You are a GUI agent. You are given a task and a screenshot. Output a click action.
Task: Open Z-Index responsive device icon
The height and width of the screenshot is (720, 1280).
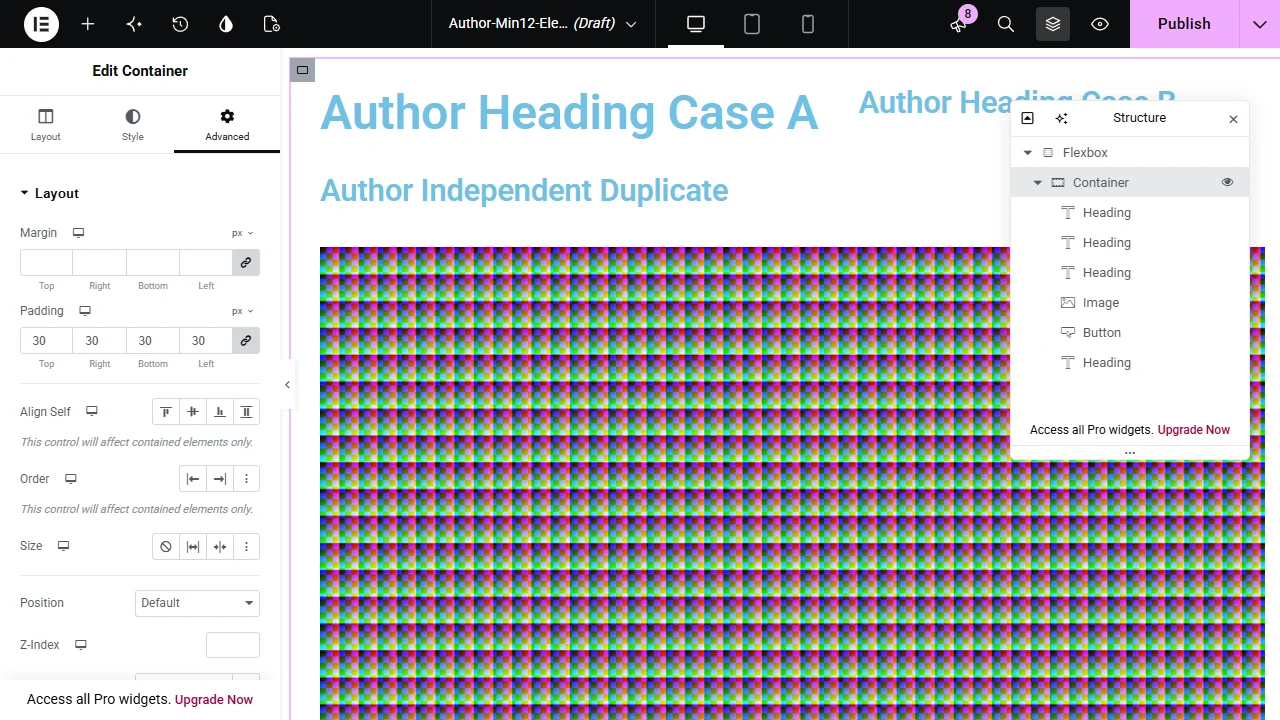(x=81, y=645)
